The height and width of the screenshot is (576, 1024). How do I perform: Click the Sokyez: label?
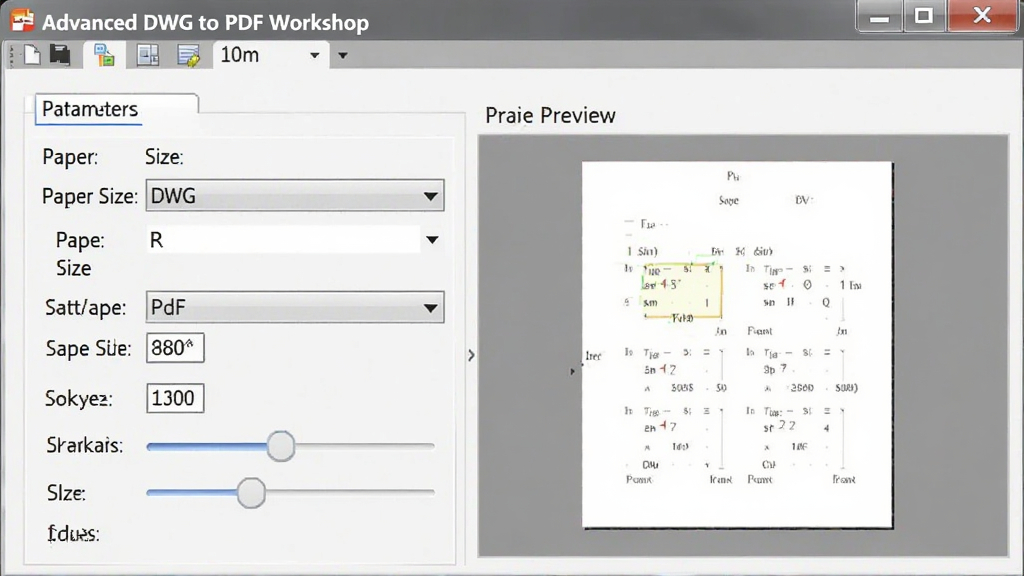tap(78, 398)
